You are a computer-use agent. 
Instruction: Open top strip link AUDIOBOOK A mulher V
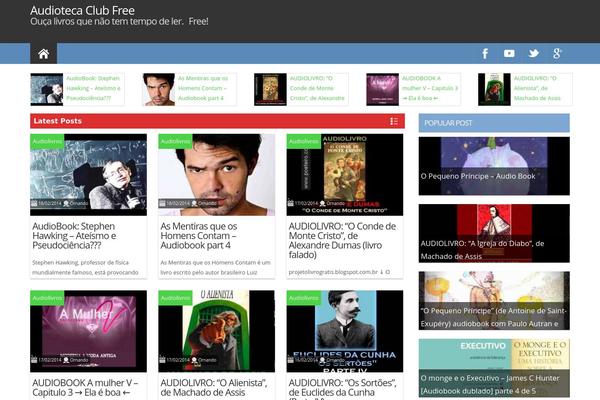[430, 88]
